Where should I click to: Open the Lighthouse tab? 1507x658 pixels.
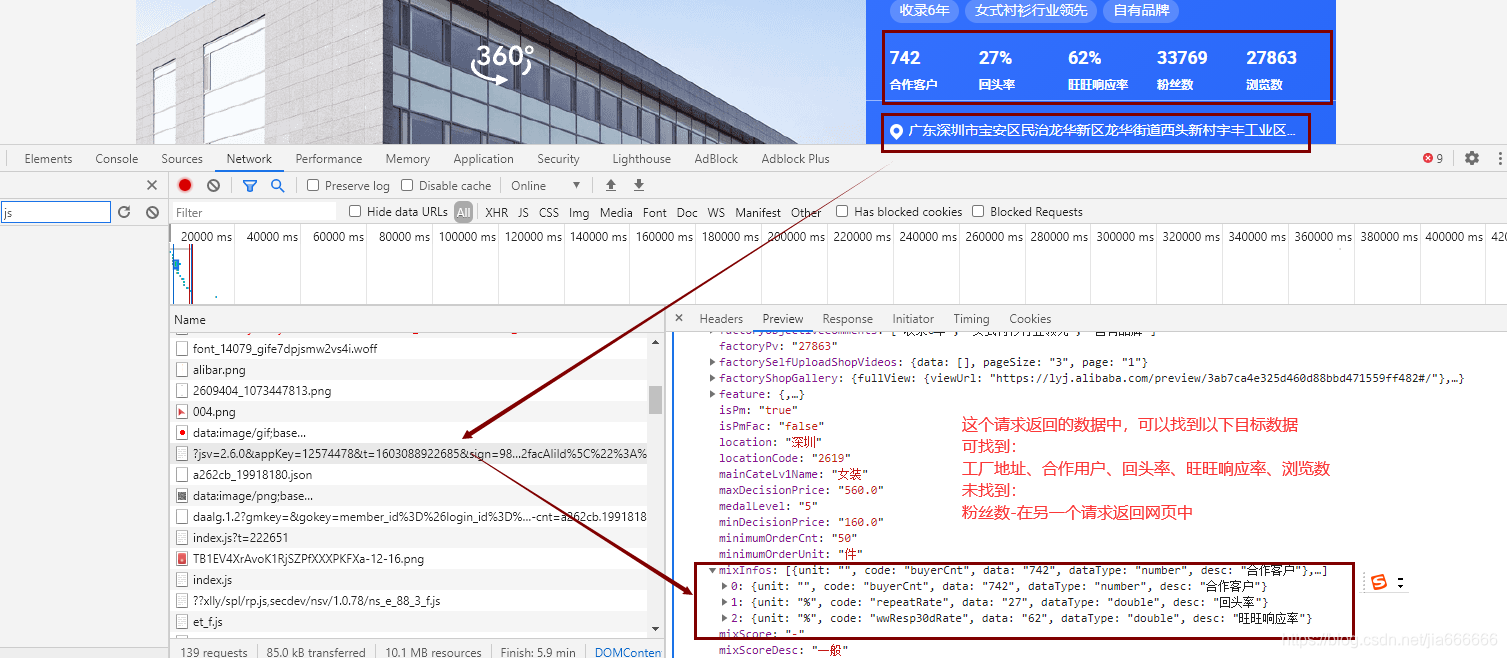click(x=642, y=158)
